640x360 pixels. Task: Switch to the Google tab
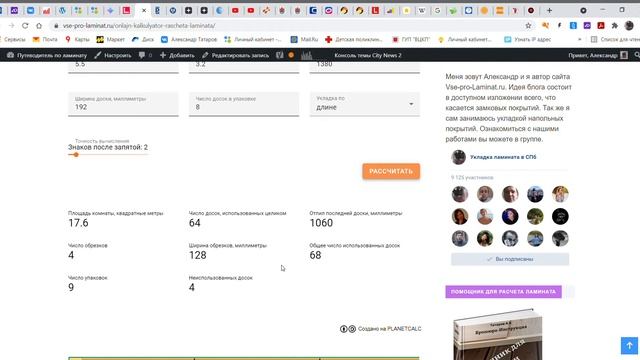pos(437,11)
